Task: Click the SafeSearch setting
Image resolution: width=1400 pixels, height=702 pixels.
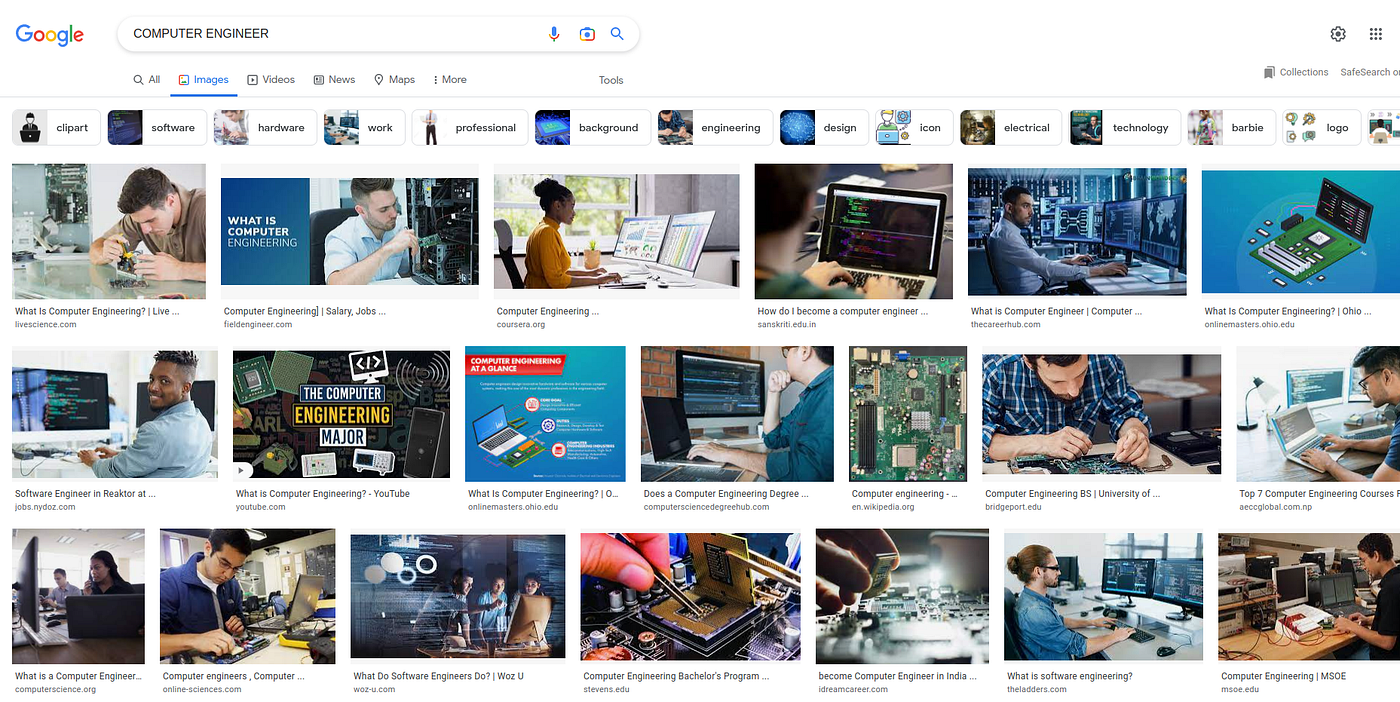Action: point(1370,72)
